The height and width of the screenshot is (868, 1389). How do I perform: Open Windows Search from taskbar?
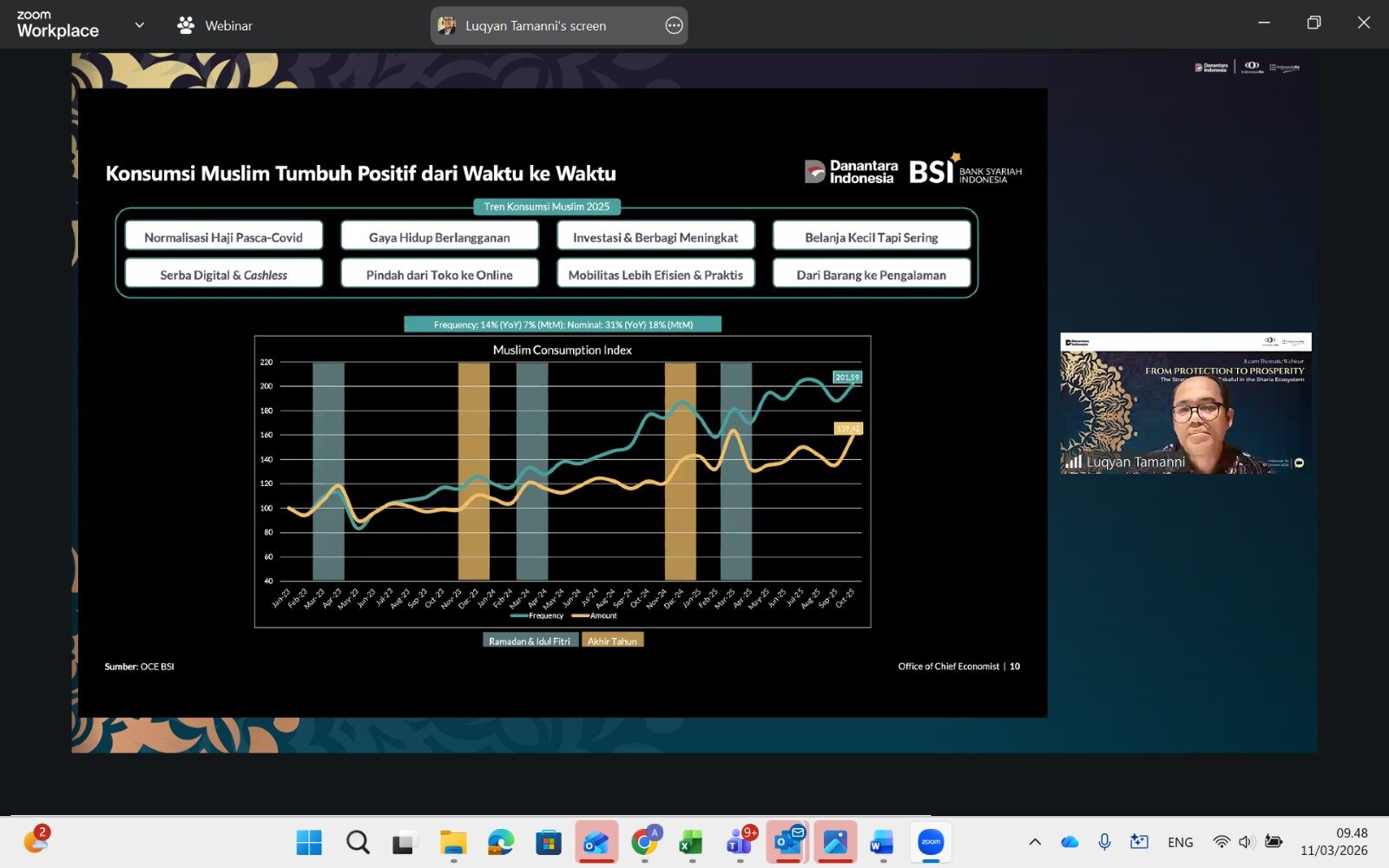pos(358,842)
